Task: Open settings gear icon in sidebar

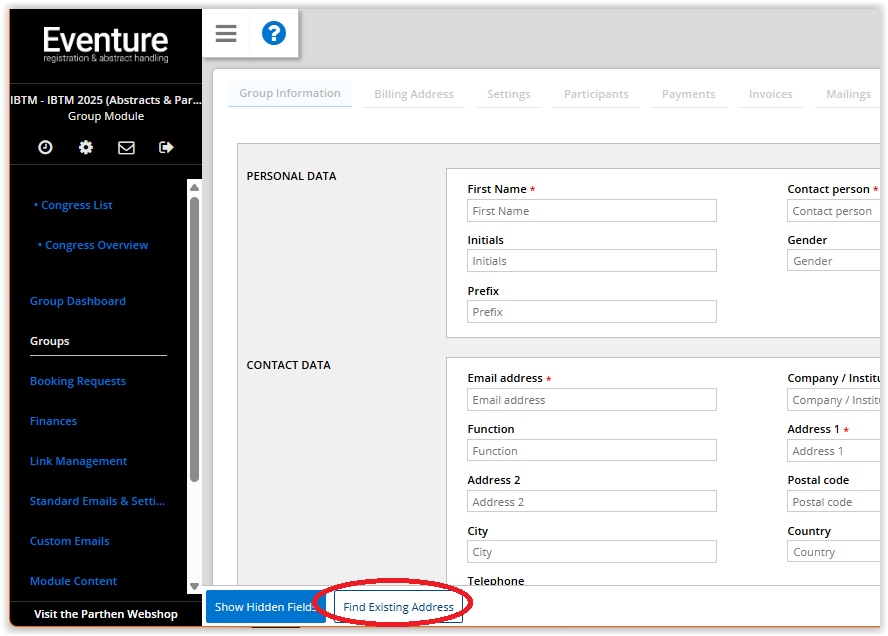Action: (x=86, y=147)
